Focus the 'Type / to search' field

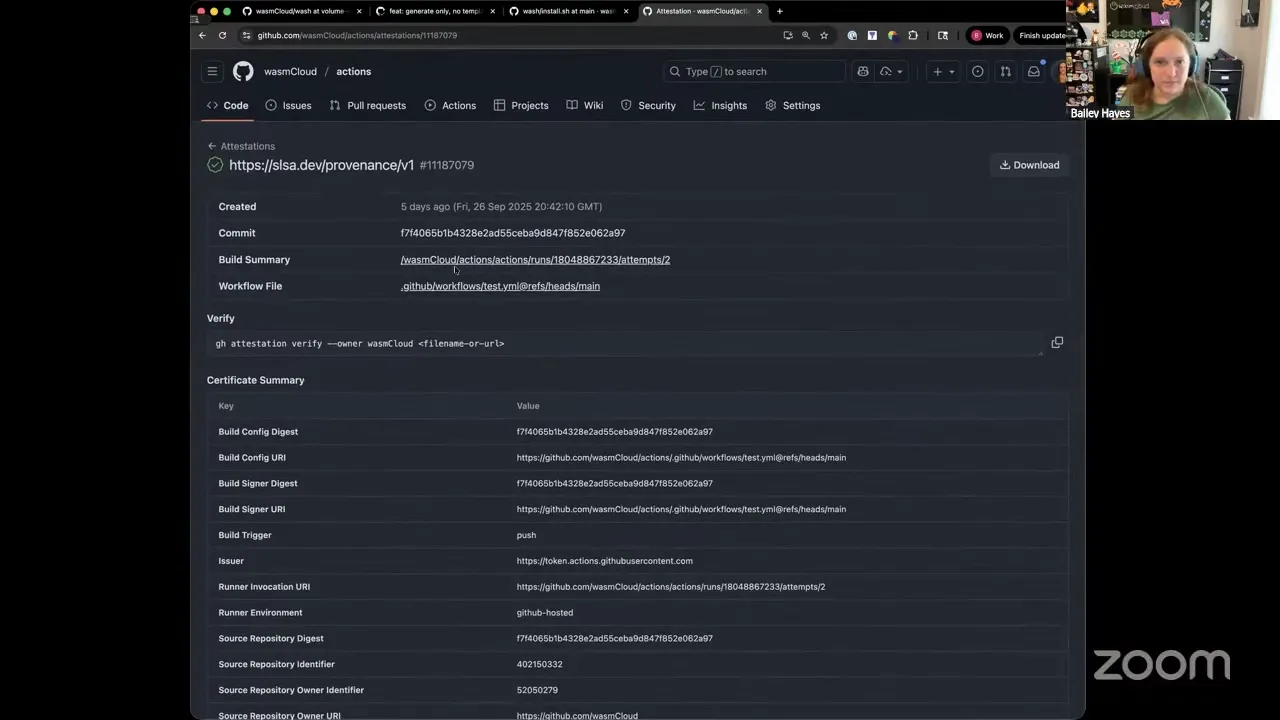coord(755,72)
